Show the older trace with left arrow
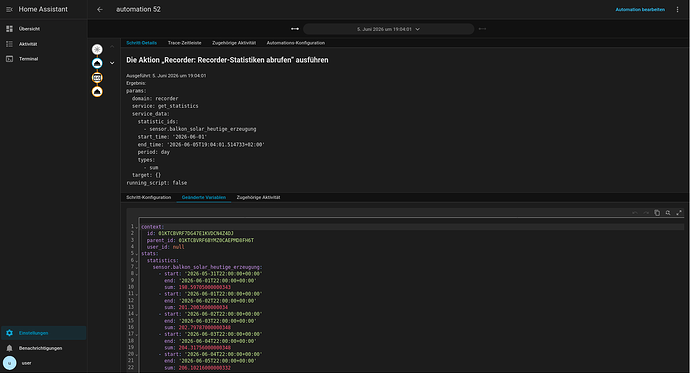 [x=295, y=29]
